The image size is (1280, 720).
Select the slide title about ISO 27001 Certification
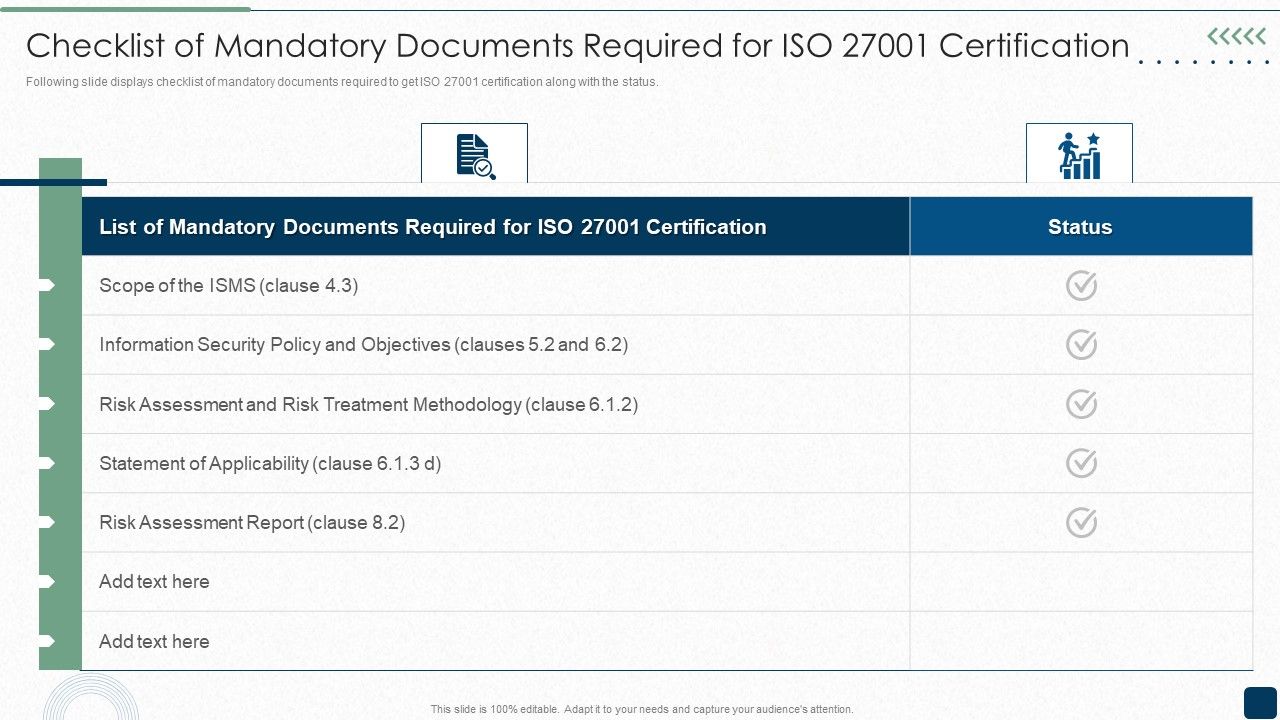(578, 46)
